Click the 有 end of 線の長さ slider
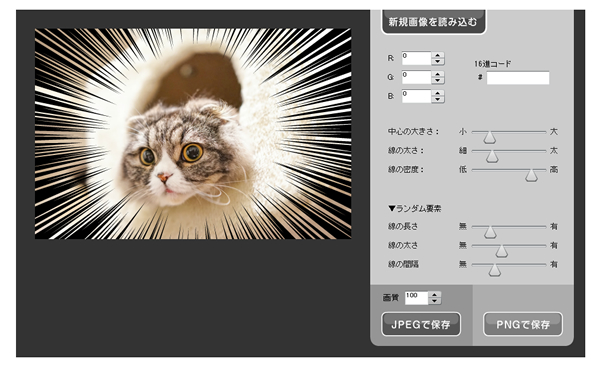Screen dimensions: 600x367 [x=553, y=227]
